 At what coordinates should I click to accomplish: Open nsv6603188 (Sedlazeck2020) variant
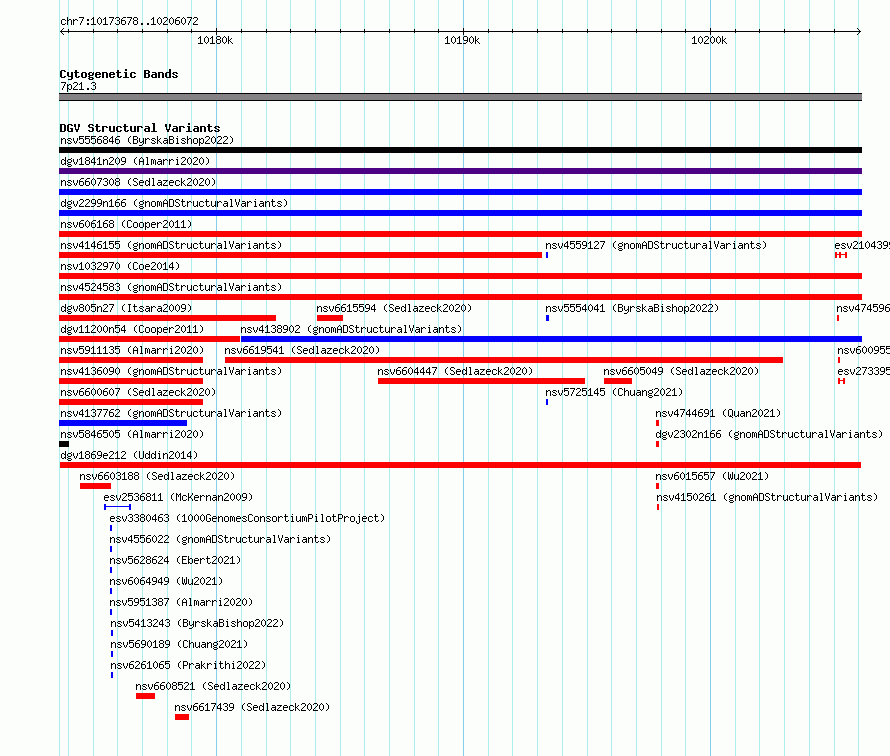(157, 476)
